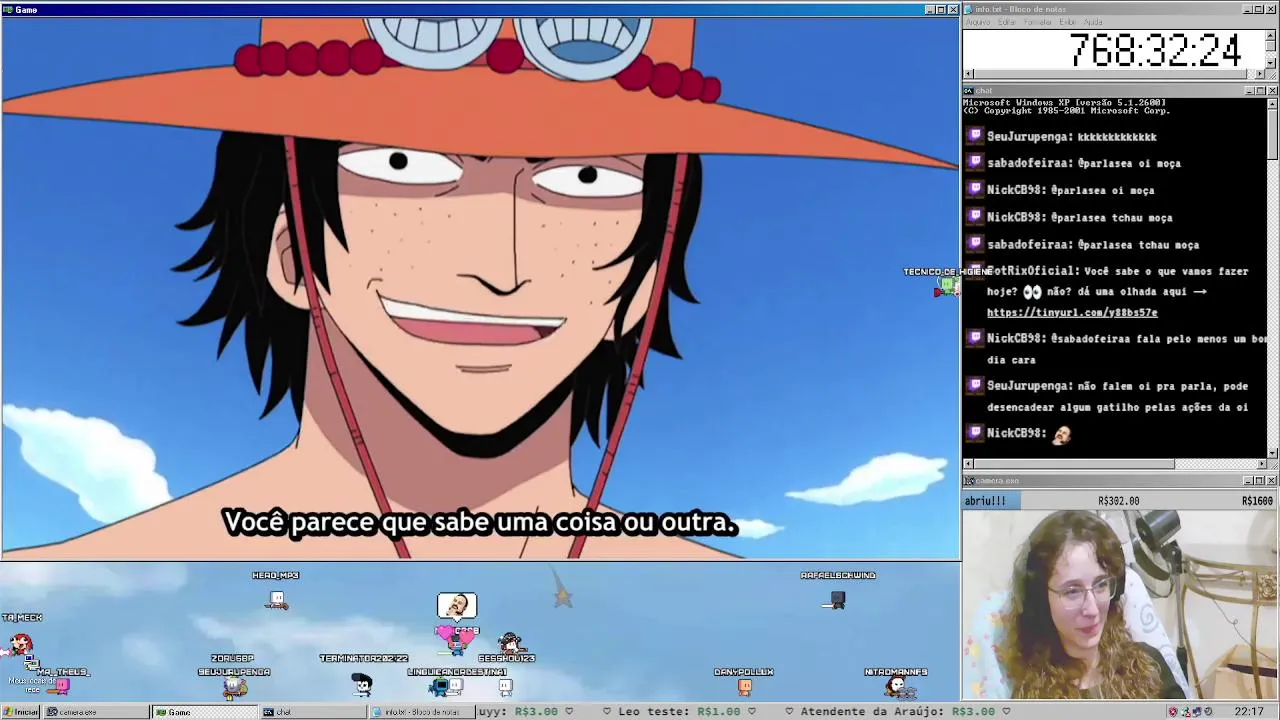This screenshot has width=1280, height=720.
Task: Switch to chat taskbar button
Action: point(313,712)
